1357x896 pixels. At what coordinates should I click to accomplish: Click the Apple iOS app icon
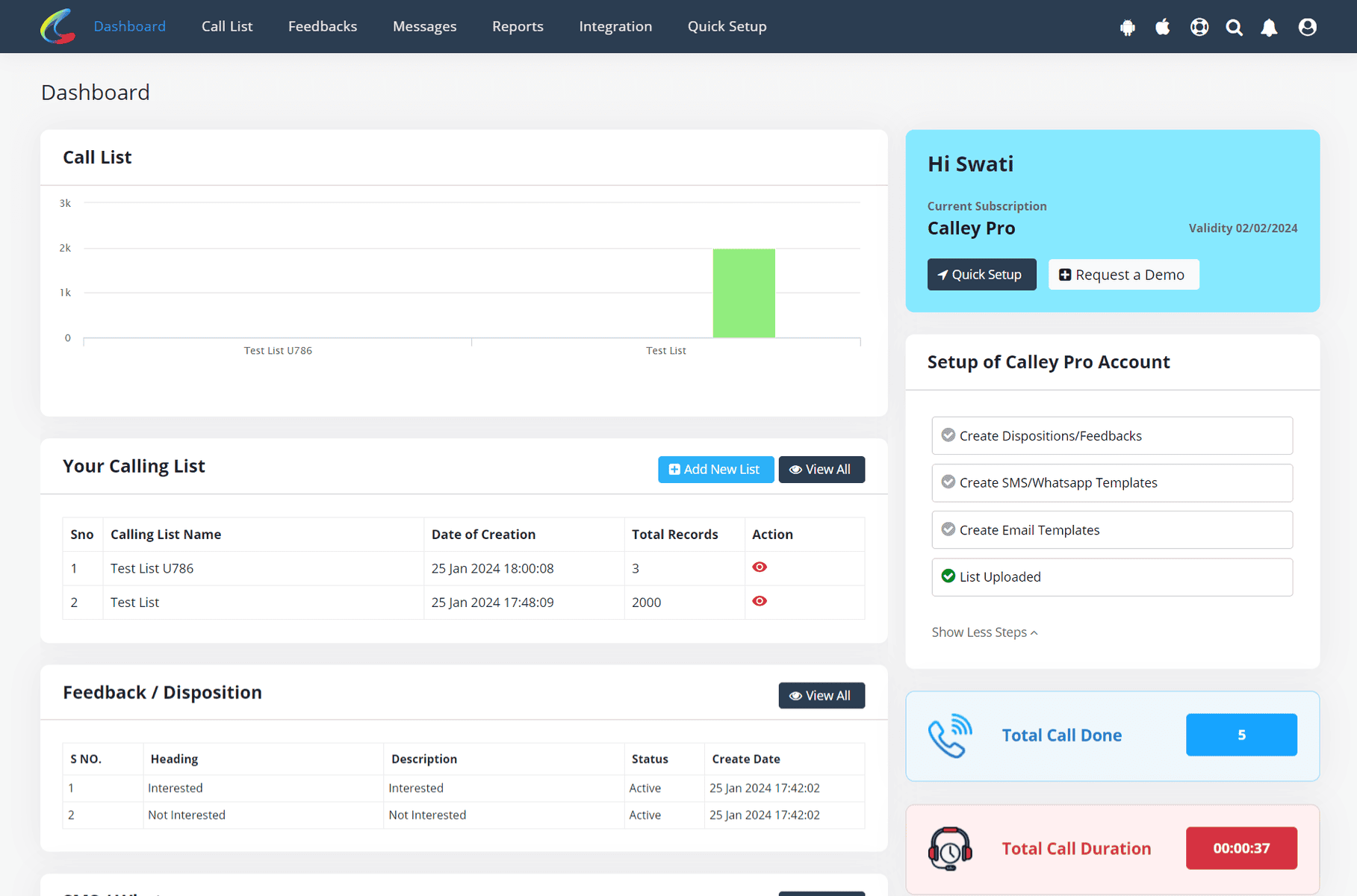(x=1163, y=26)
